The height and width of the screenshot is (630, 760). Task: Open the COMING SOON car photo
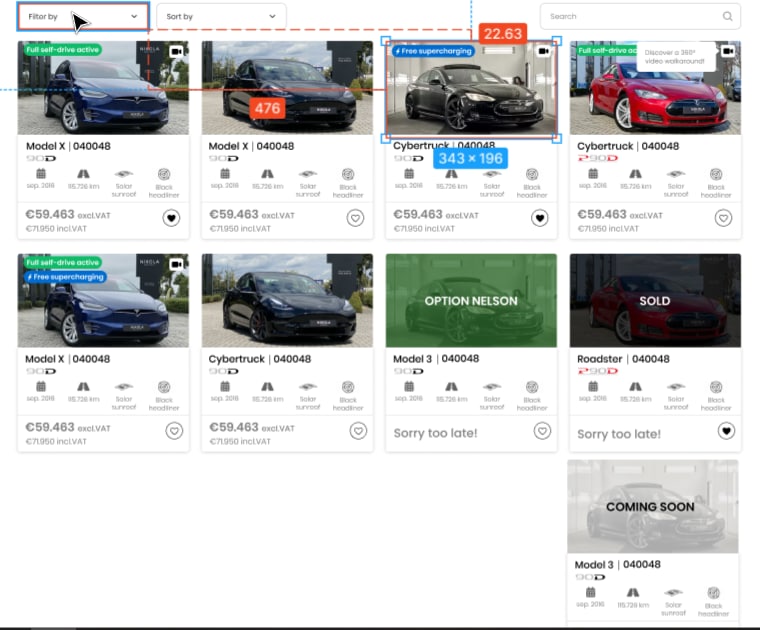coord(653,506)
